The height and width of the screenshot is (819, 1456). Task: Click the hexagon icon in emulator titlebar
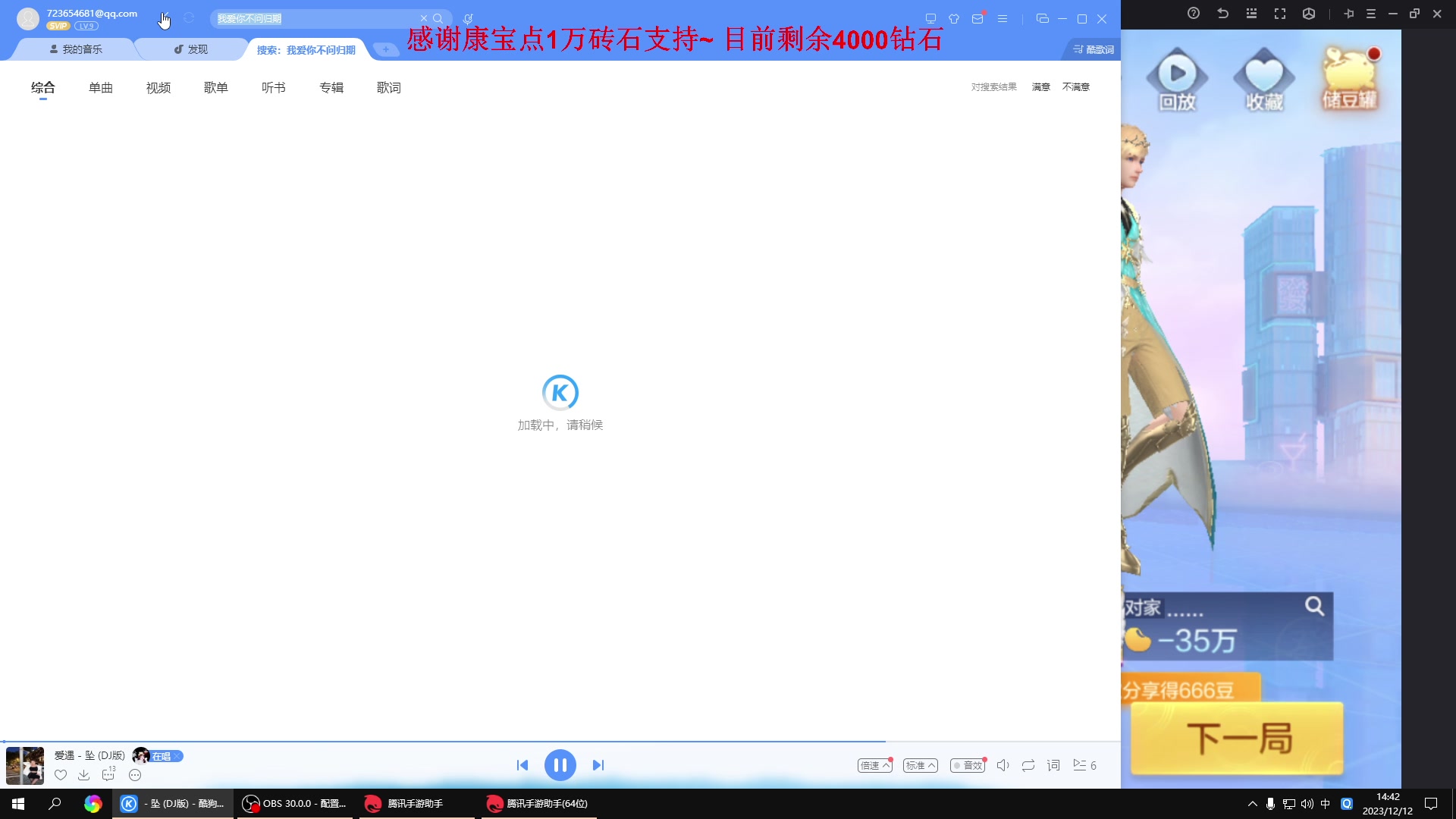1309,14
